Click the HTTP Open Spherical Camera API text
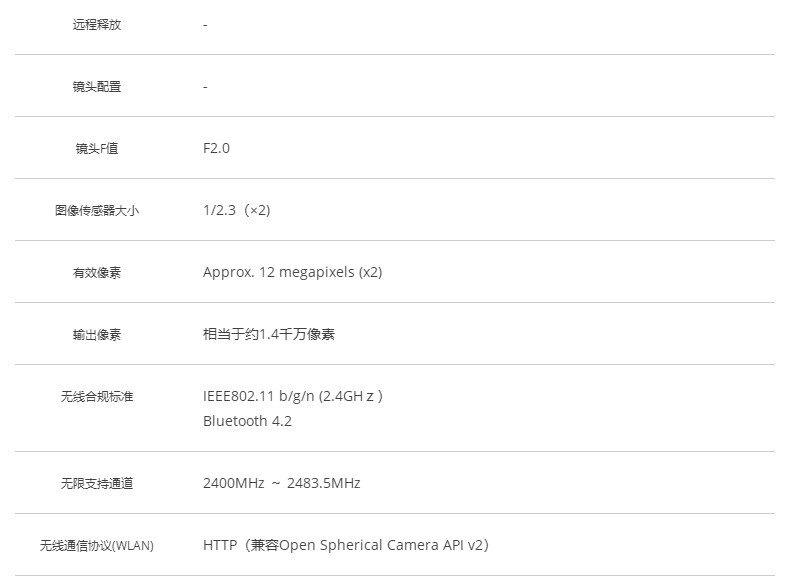The image size is (790, 580). [x=346, y=545]
